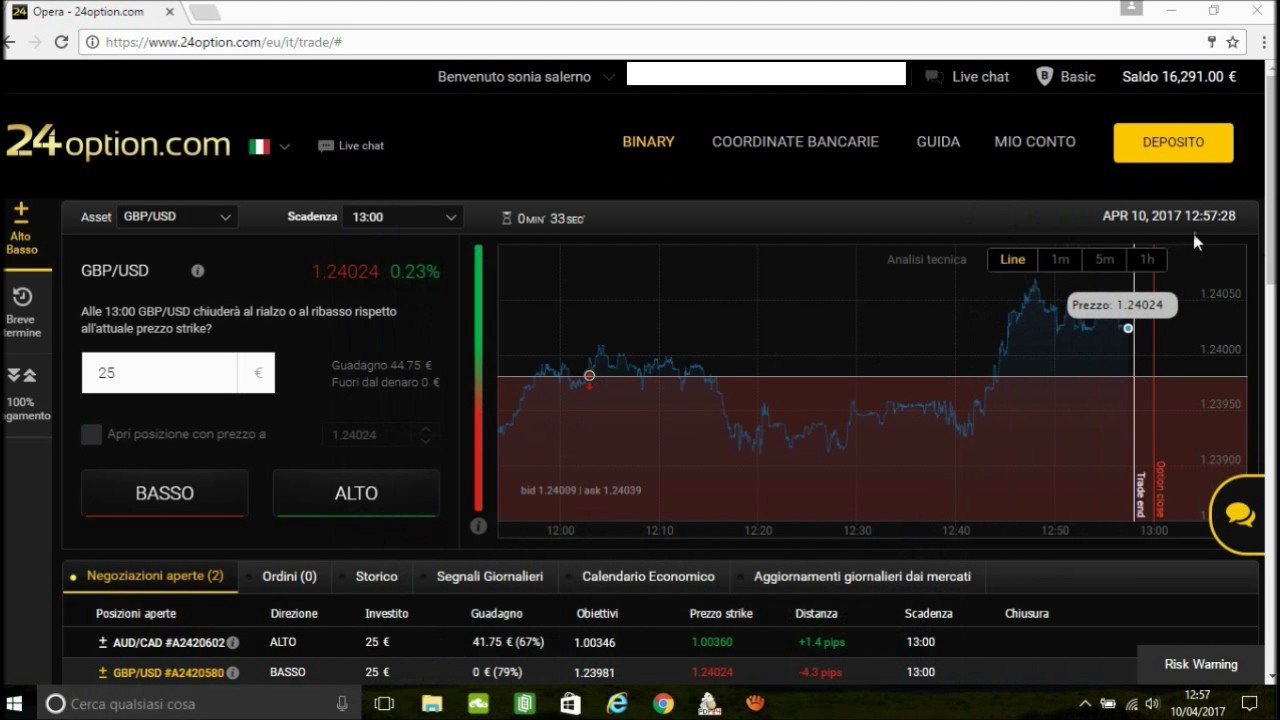The height and width of the screenshot is (720, 1280).
Task: Open the BINARY menu
Action: [648, 142]
